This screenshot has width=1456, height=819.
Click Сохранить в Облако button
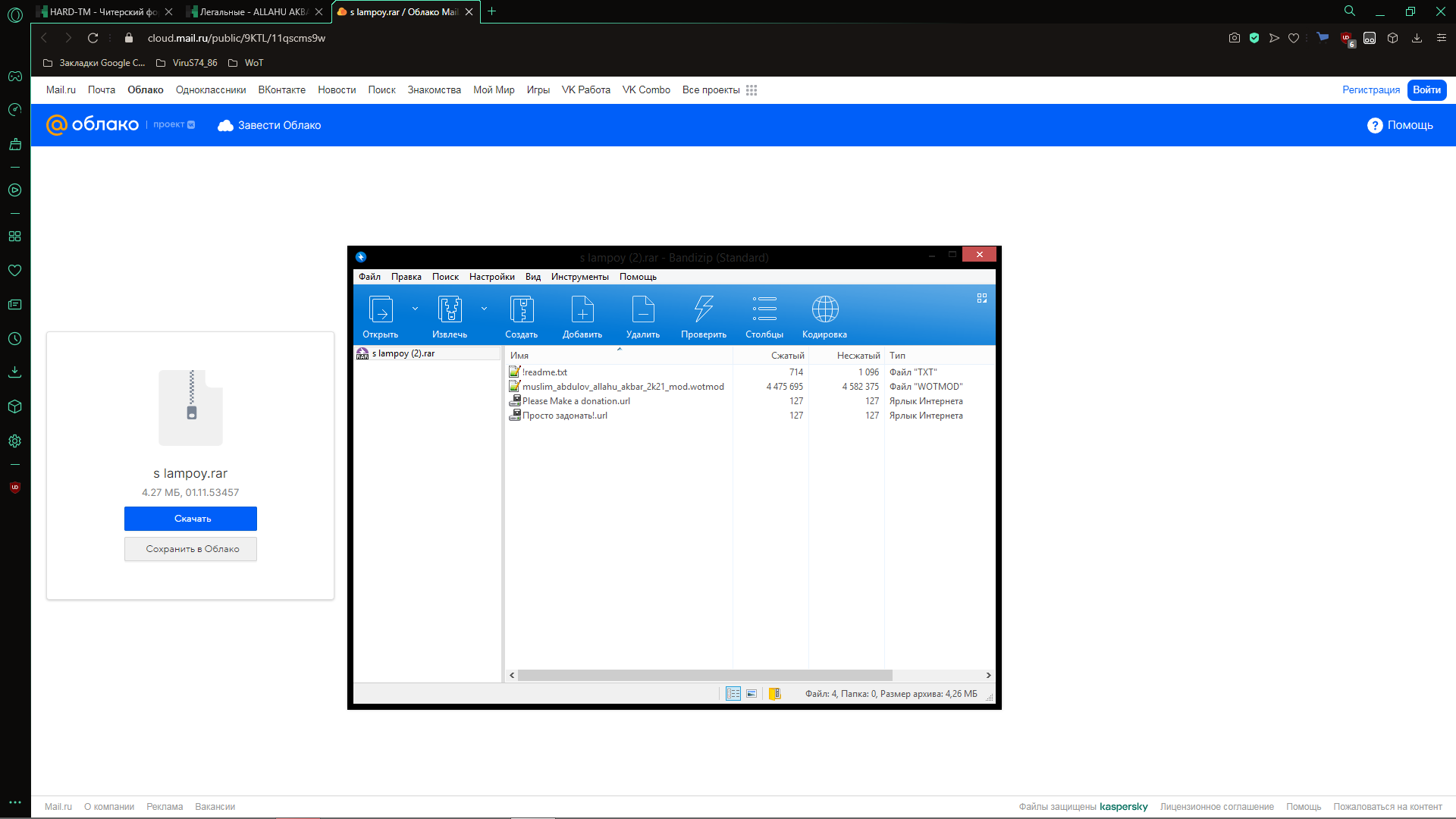click(190, 549)
